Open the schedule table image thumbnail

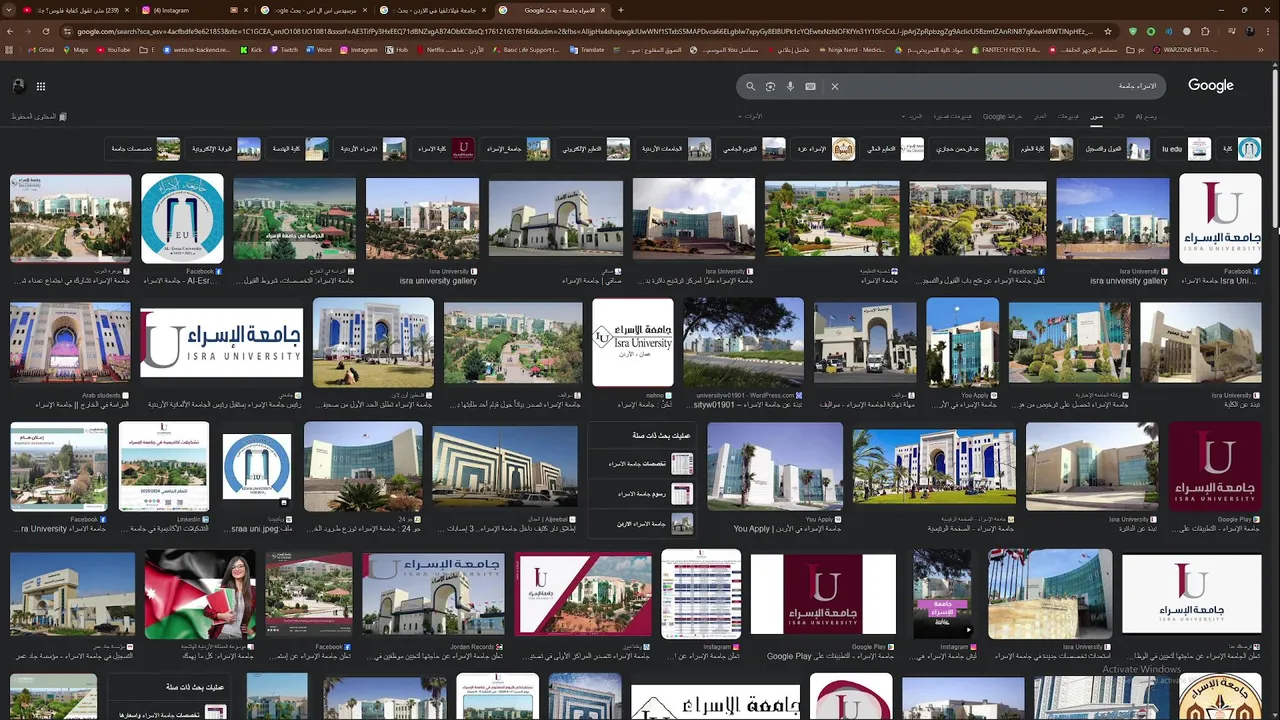click(x=701, y=594)
